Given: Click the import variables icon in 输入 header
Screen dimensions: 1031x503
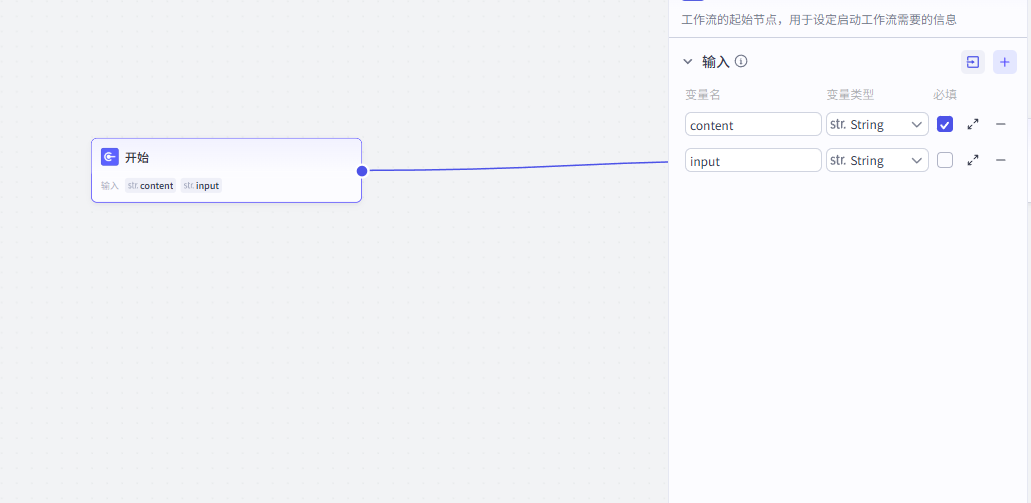Looking at the screenshot, I should 972,62.
